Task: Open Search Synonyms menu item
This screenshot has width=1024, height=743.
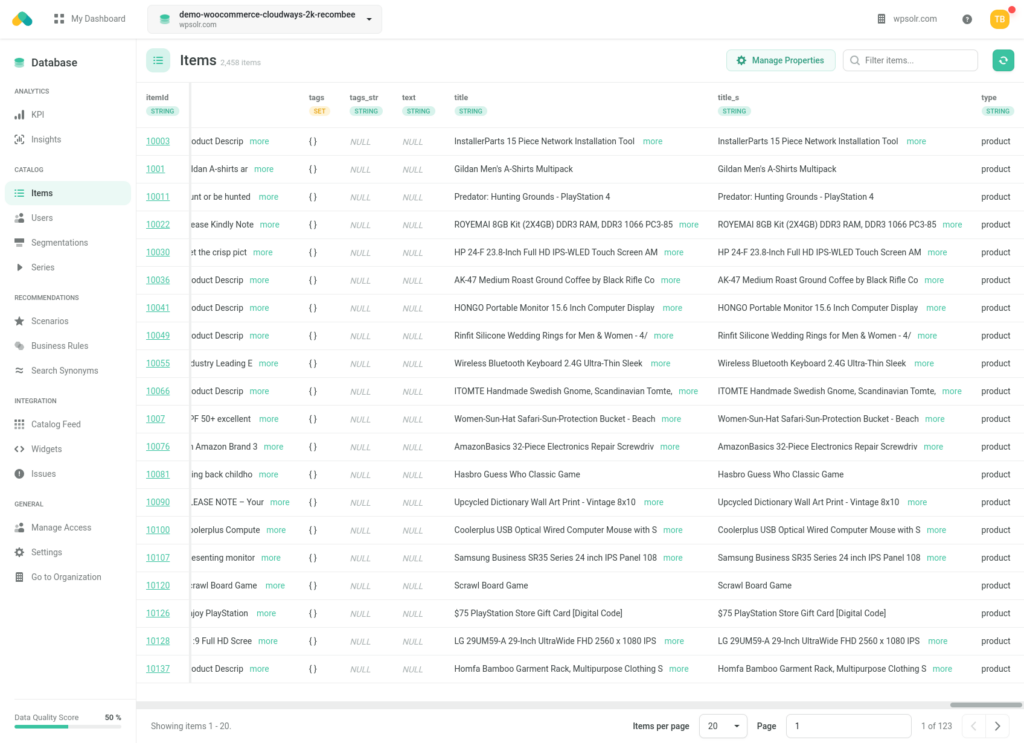Action: pos(68,371)
